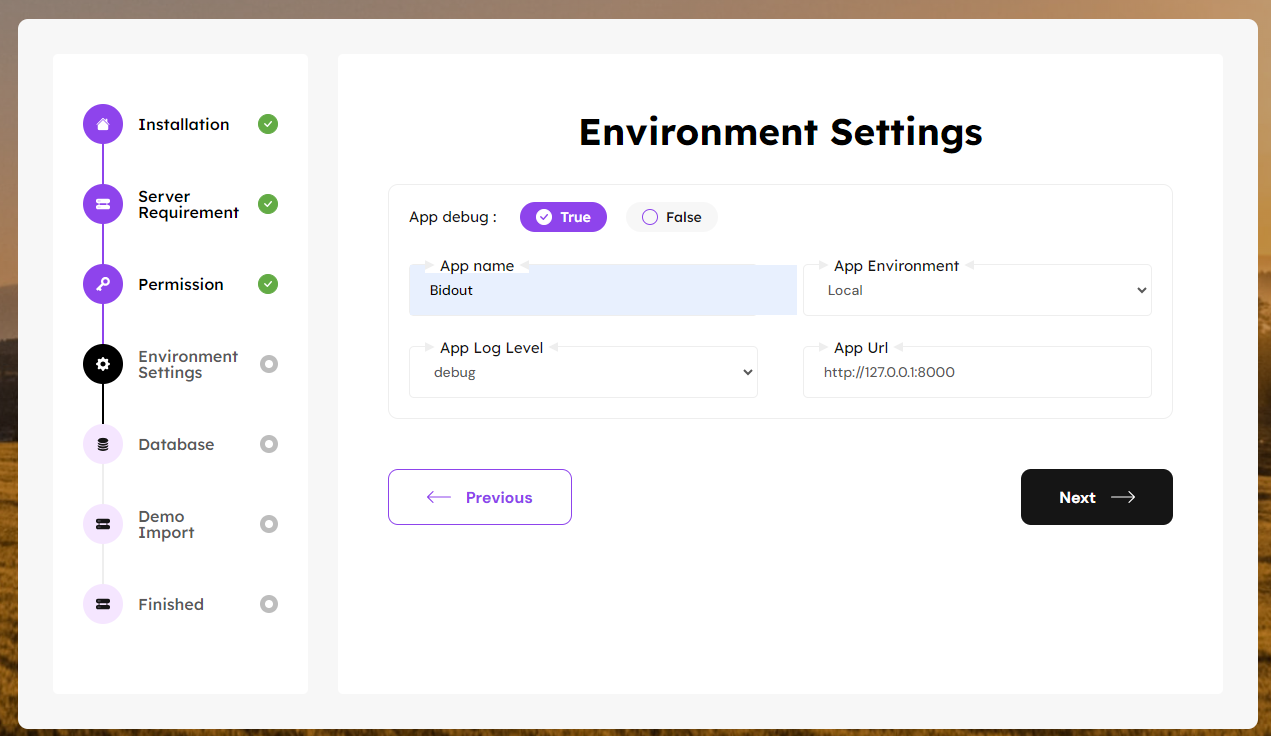Select the Server Requirement step label
The width and height of the screenshot is (1271, 736).
[x=188, y=204]
